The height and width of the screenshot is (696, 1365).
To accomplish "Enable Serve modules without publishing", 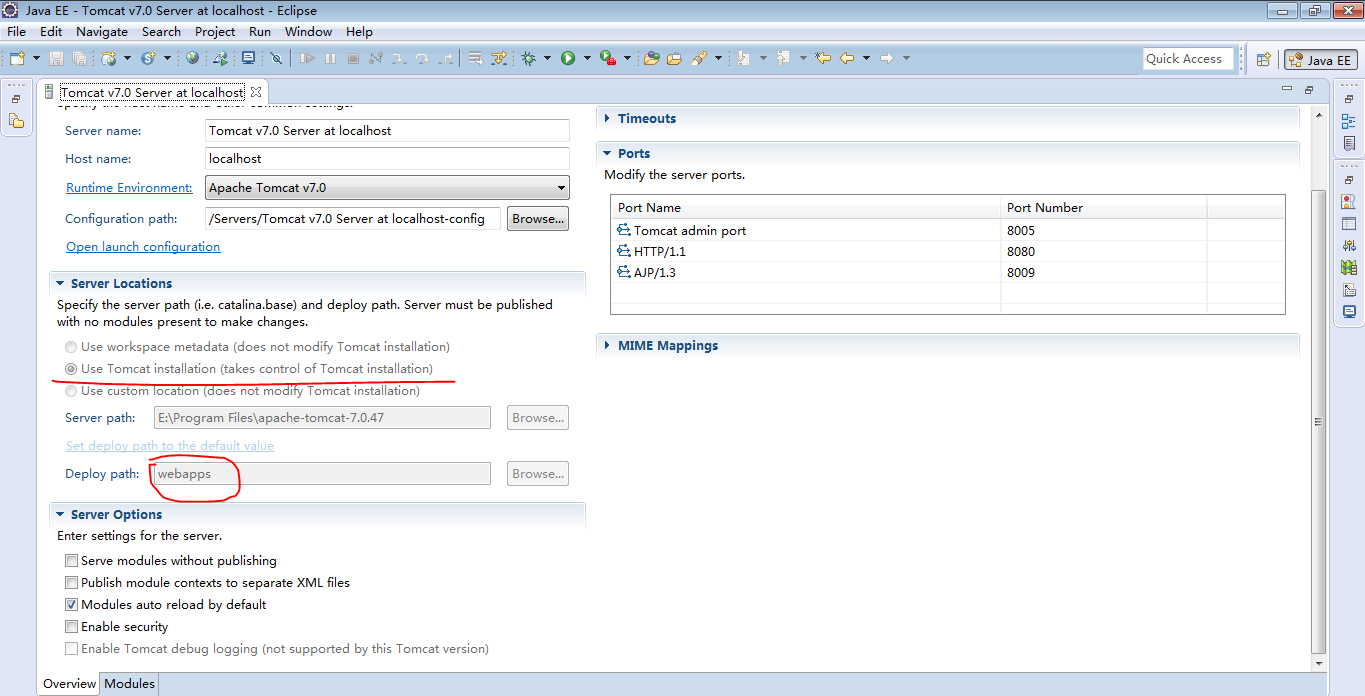I will pyautogui.click(x=71, y=561).
